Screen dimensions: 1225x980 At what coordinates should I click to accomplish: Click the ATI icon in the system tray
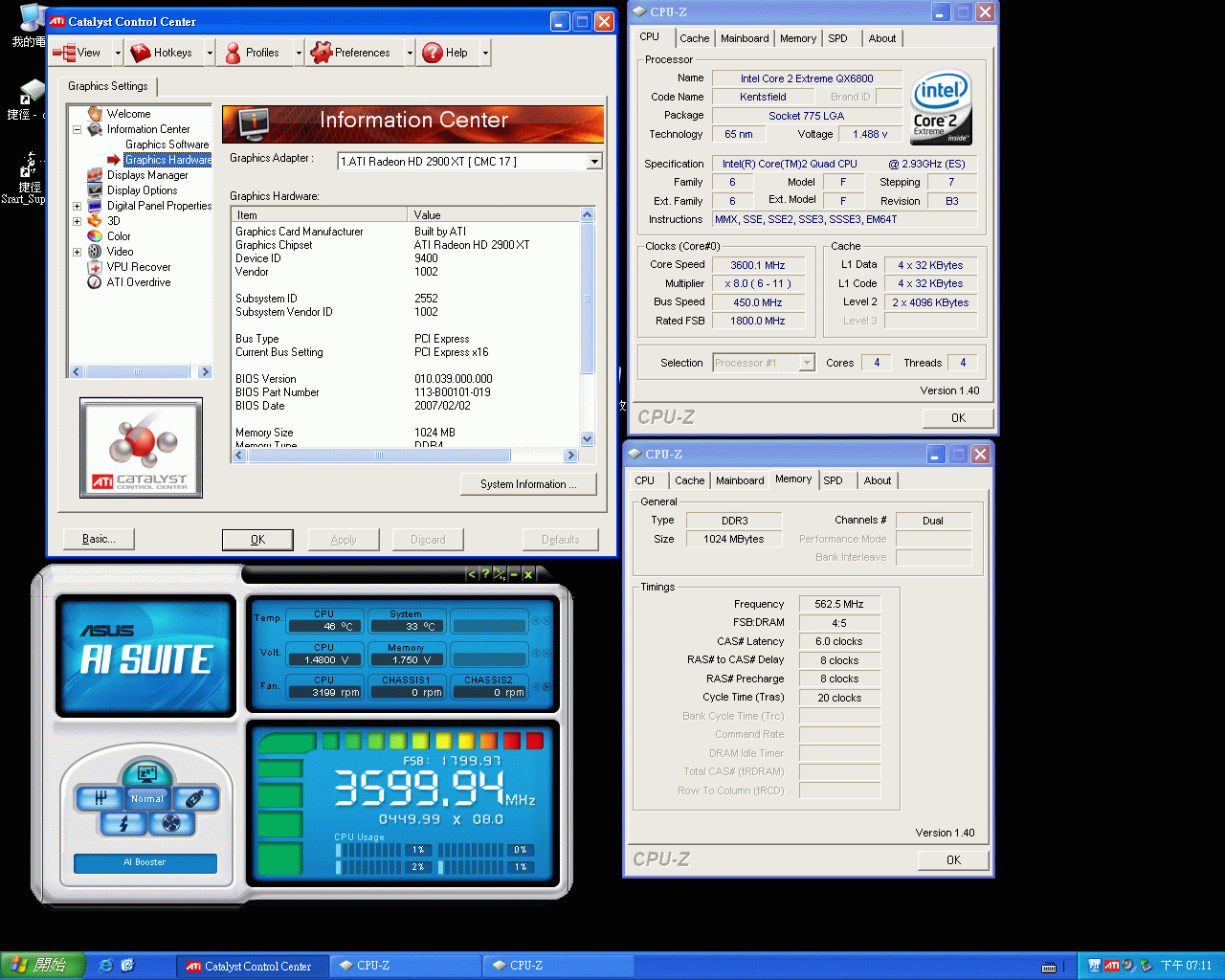tap(1111, 966)
